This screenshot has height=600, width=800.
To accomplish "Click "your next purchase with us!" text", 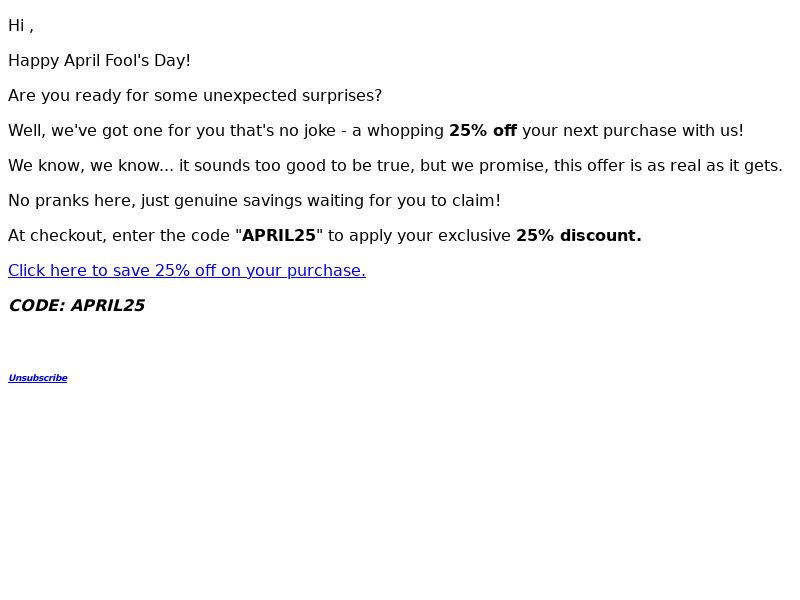I will click(633, 131).
